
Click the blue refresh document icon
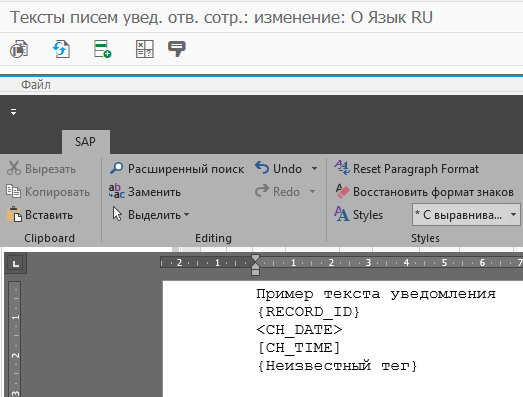click(x=61, y=49)
